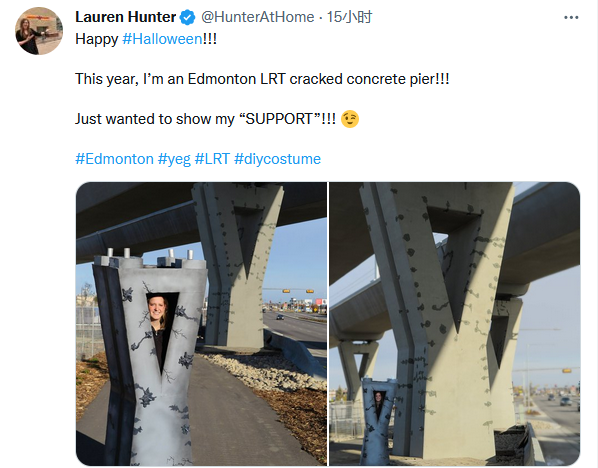This screenshot has width=598, height=468.
Task: Click the traffic lights in left photo
Action: (298, 291)
